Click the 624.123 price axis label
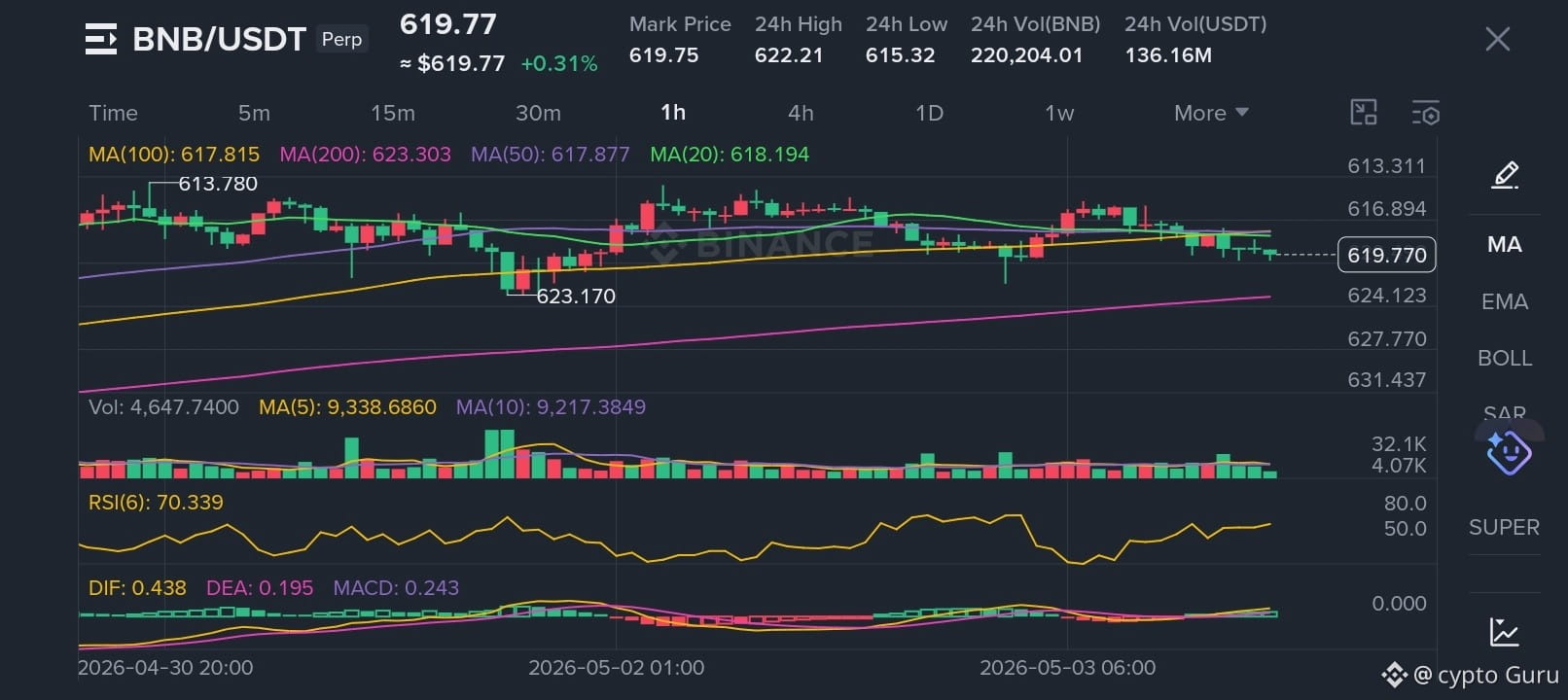 coord(1387,296)
